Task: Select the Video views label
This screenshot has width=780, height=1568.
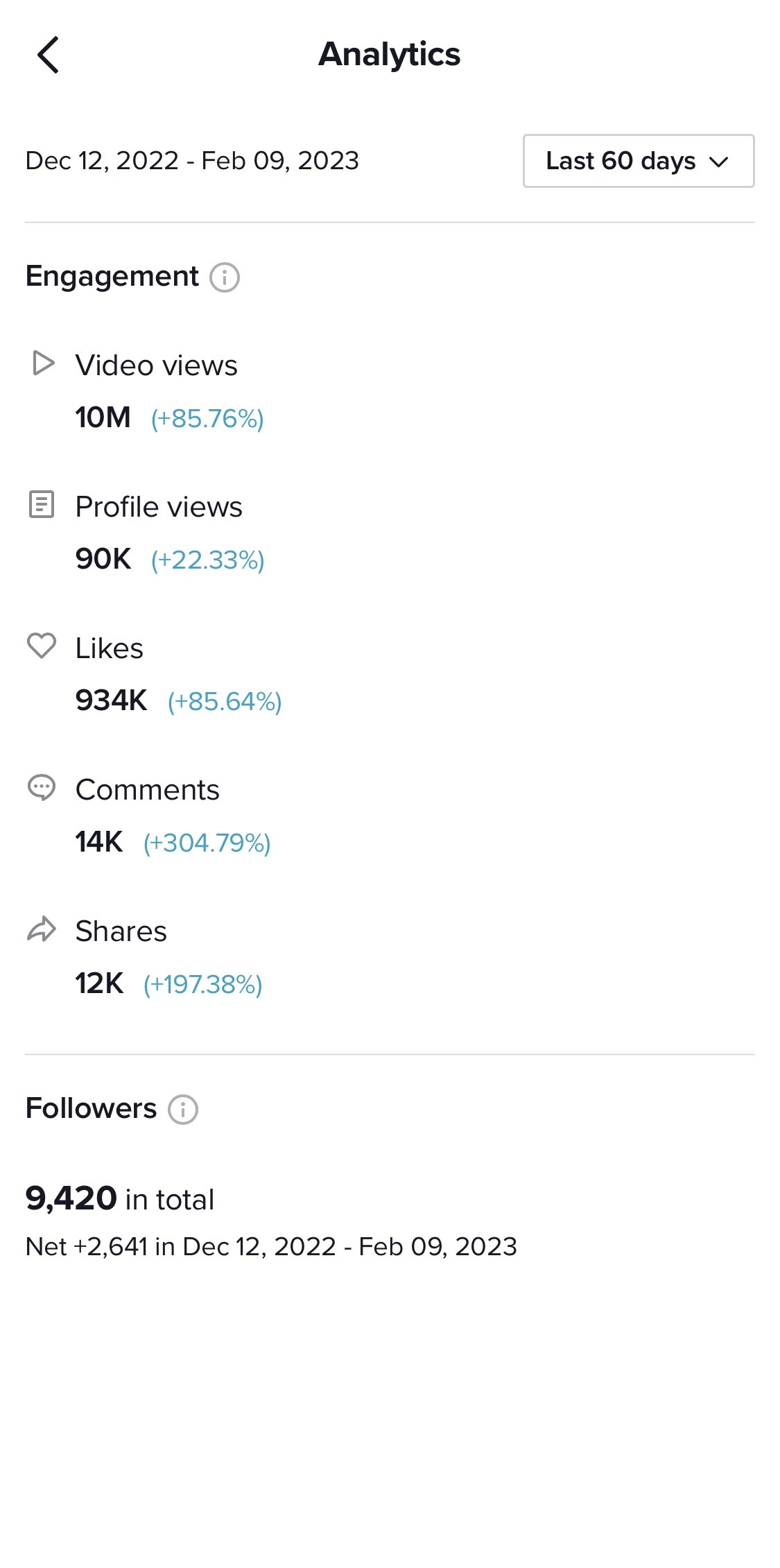Action: (156, 365)
